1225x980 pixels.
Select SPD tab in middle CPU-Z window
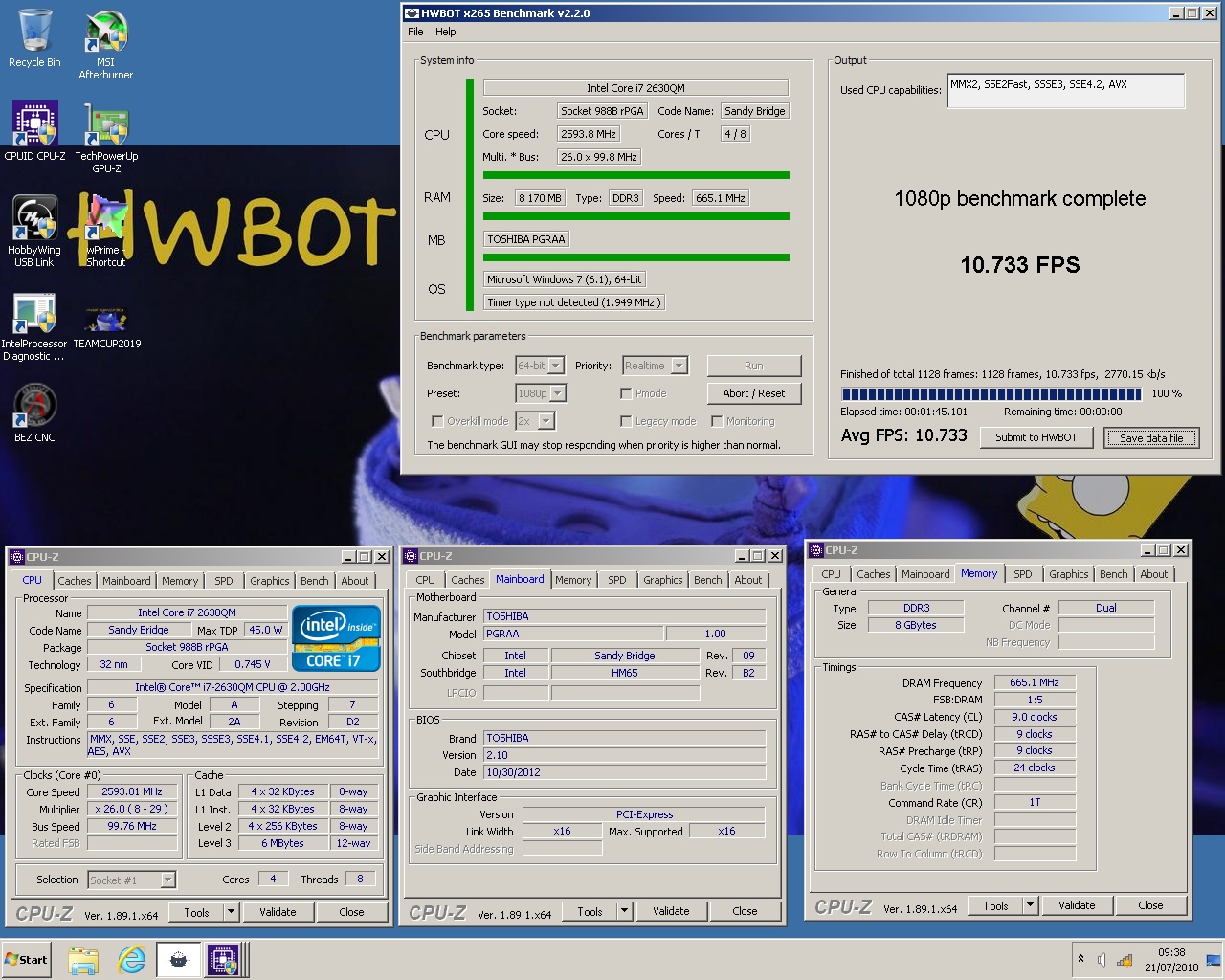pyautogui.click(x=617, y=580)
